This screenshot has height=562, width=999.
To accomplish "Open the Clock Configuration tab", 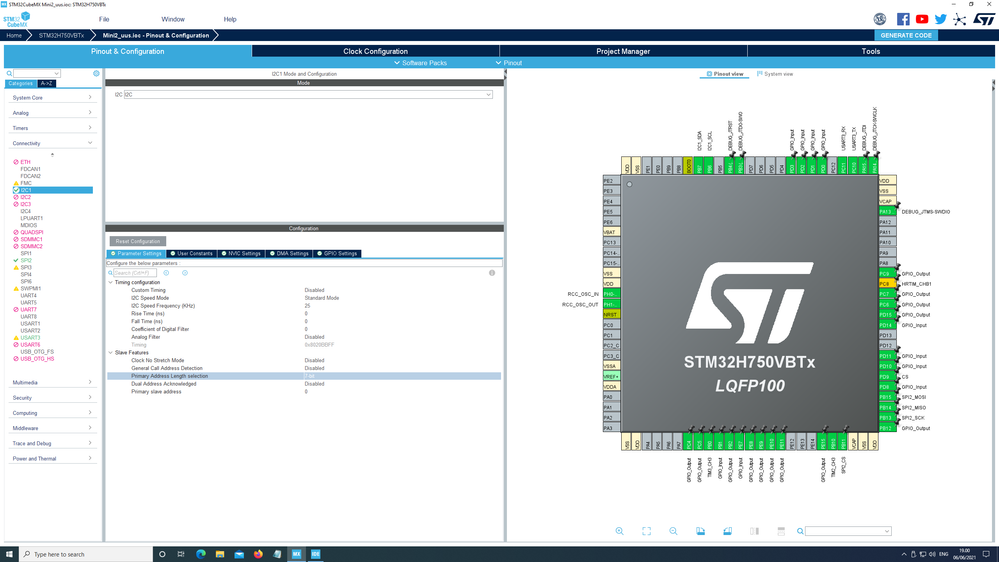I will 375,51.
